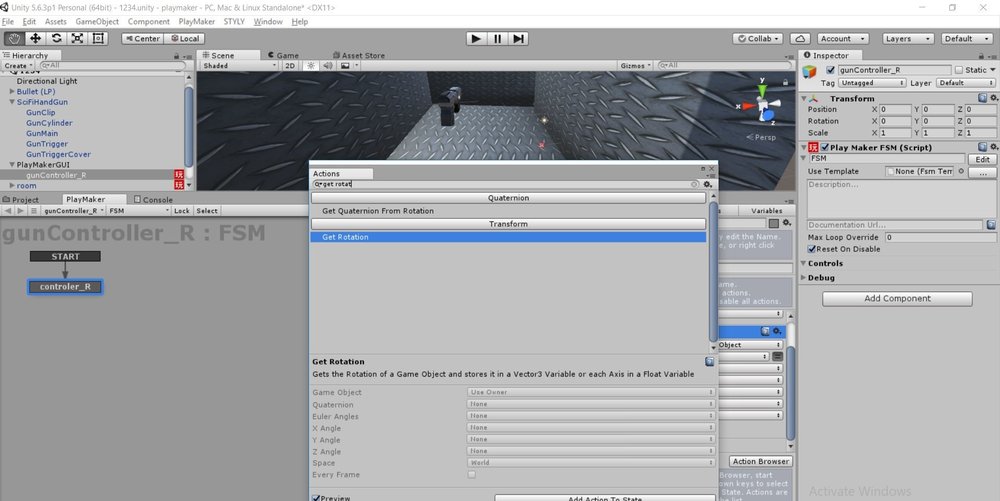Select the Rect transform tool

pyautogui.click(x=98, y=38)
